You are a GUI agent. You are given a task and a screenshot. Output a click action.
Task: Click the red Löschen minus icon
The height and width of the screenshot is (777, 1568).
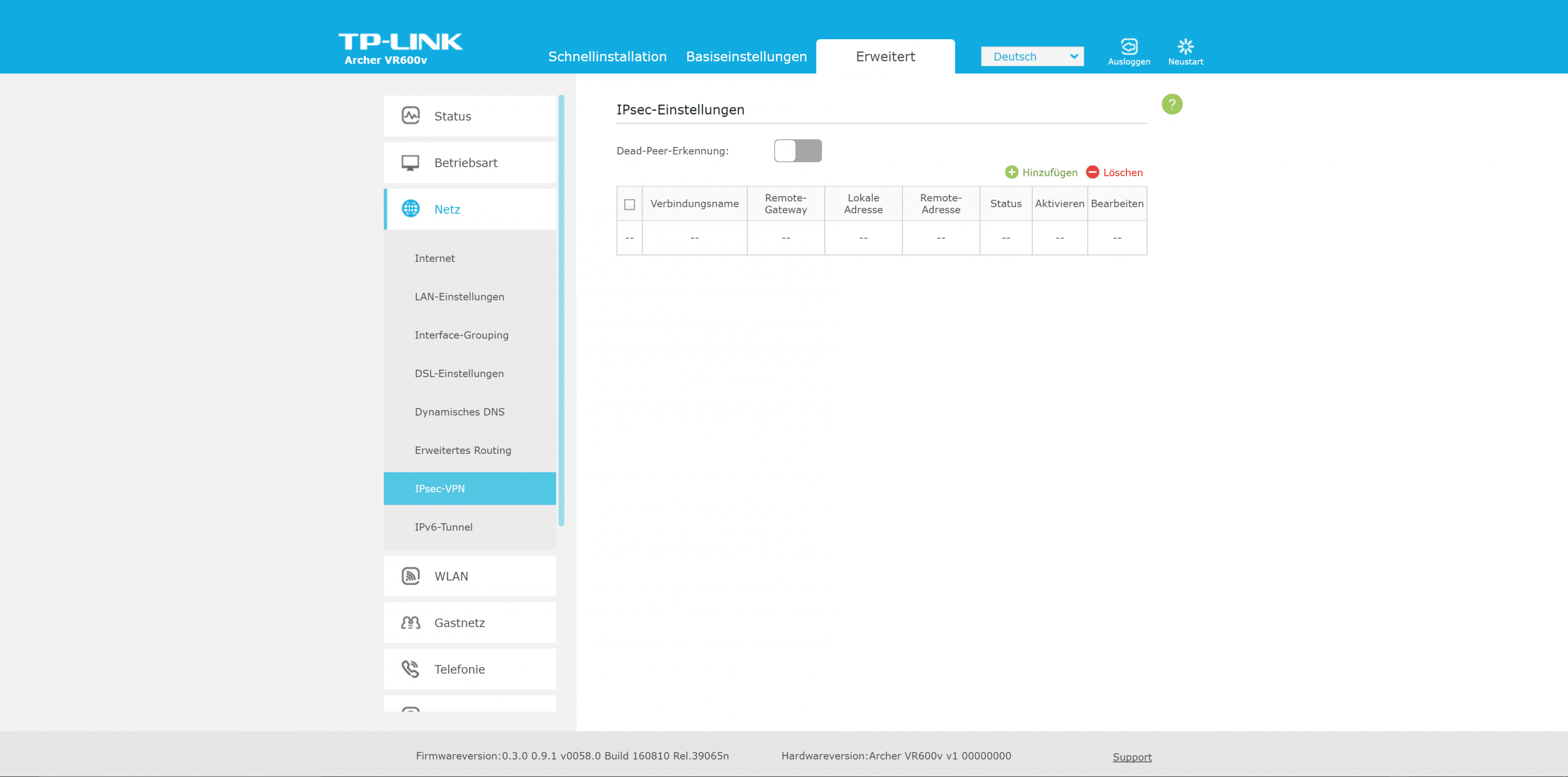[x=1092, y=173]
